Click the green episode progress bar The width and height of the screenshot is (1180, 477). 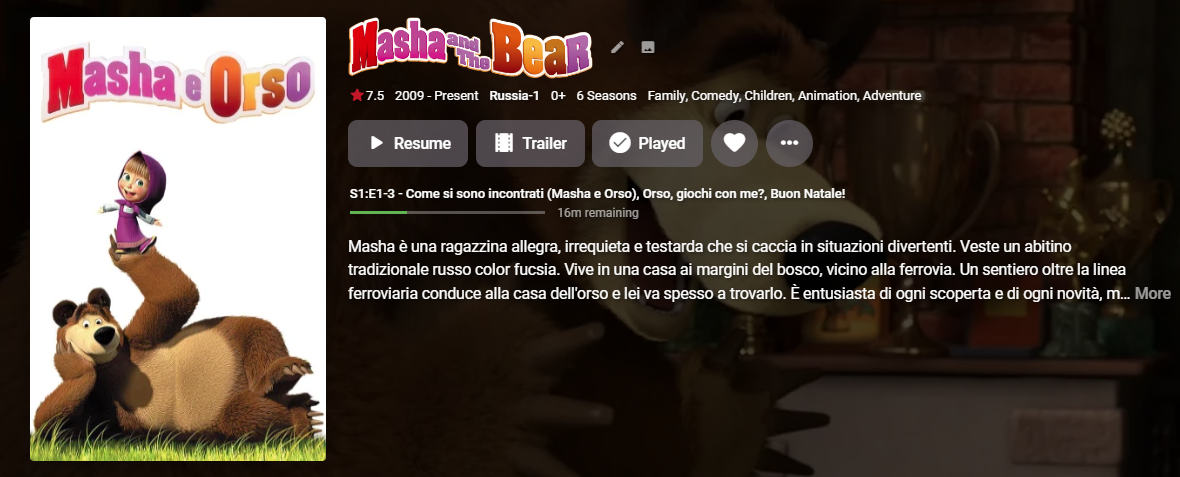pos(448,213)
